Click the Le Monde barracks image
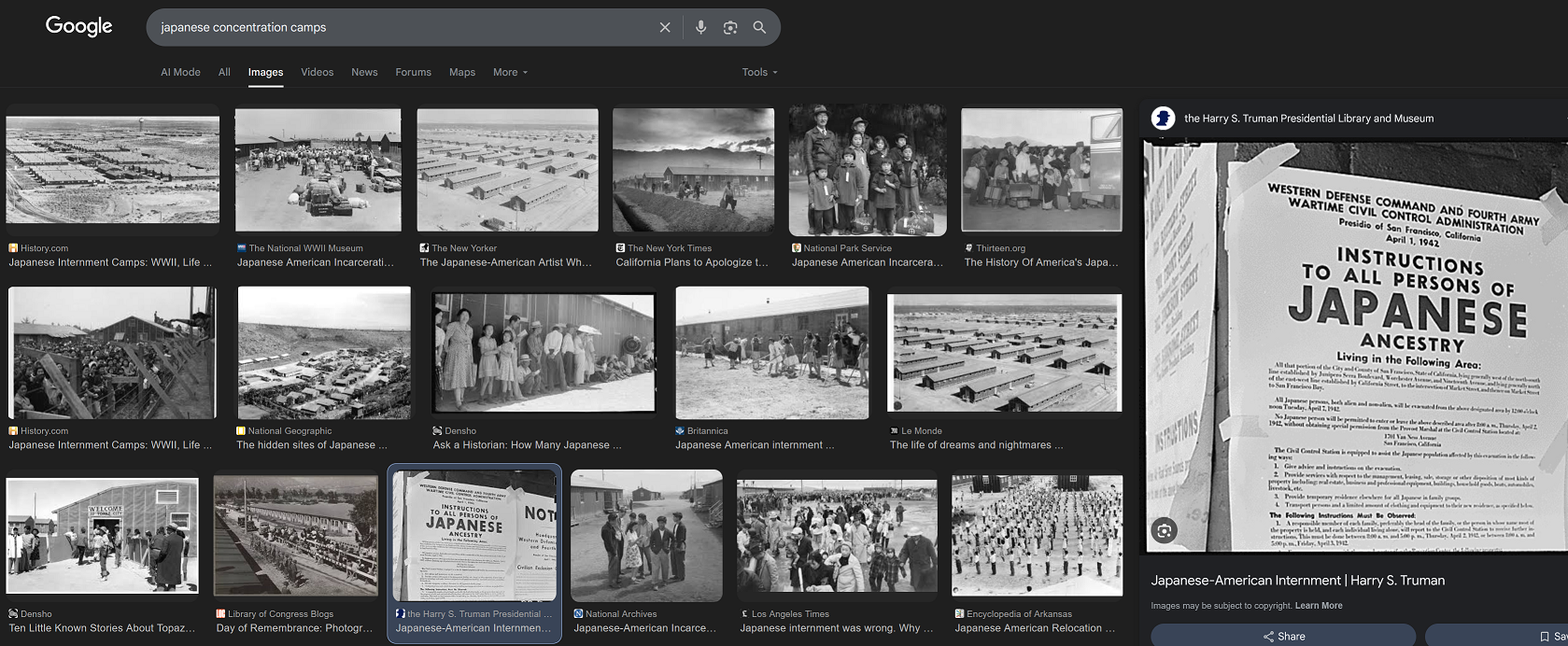Viewport: 1568px width, 646px height. pyautogui.click(x=1004, y=353)
